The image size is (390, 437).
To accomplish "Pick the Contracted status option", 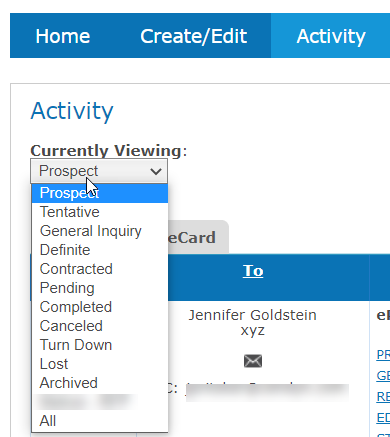I will 100,269.
